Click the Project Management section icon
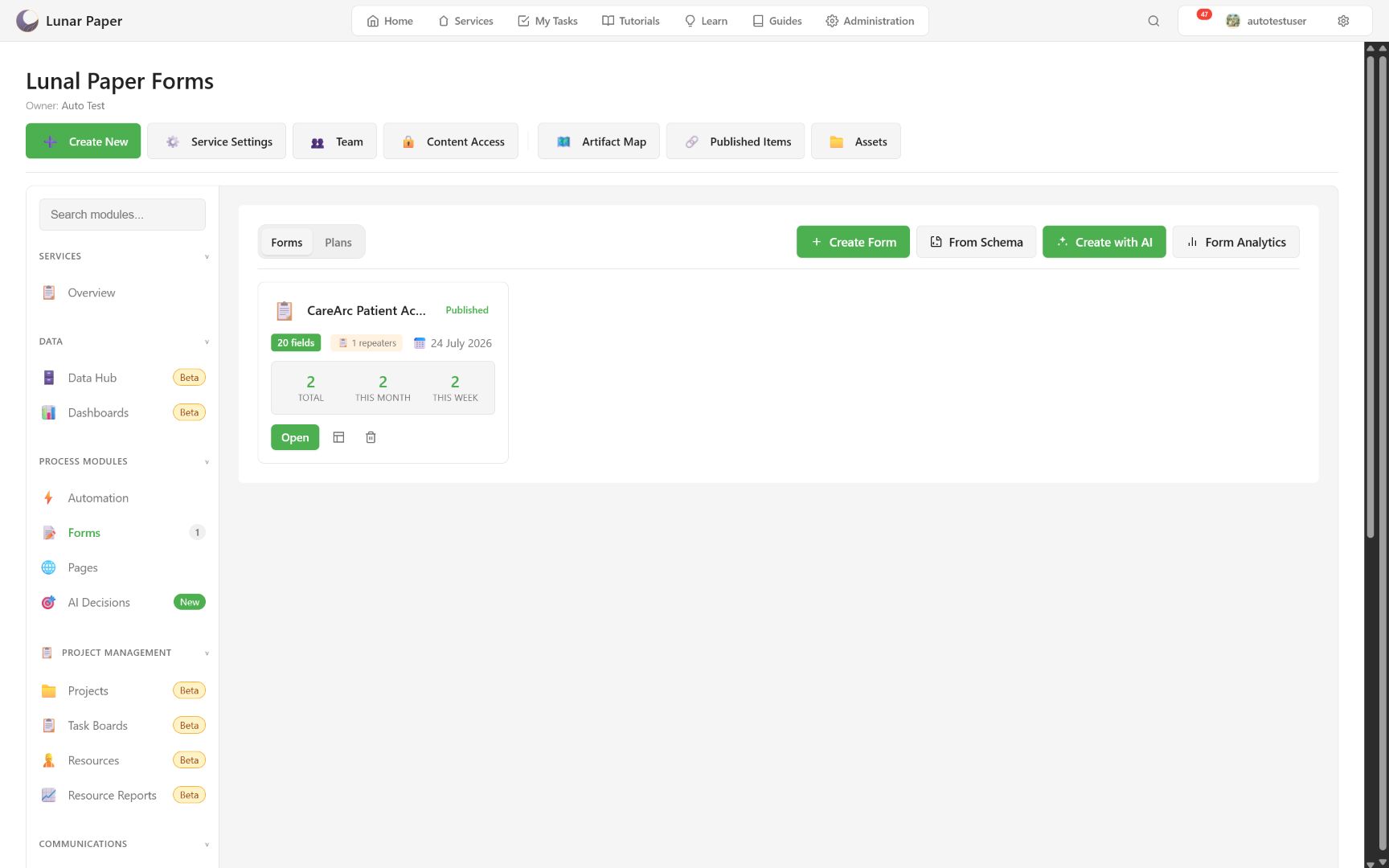Screen dimensions: 1389x868 pyautogui.click(x=47, y=653)
